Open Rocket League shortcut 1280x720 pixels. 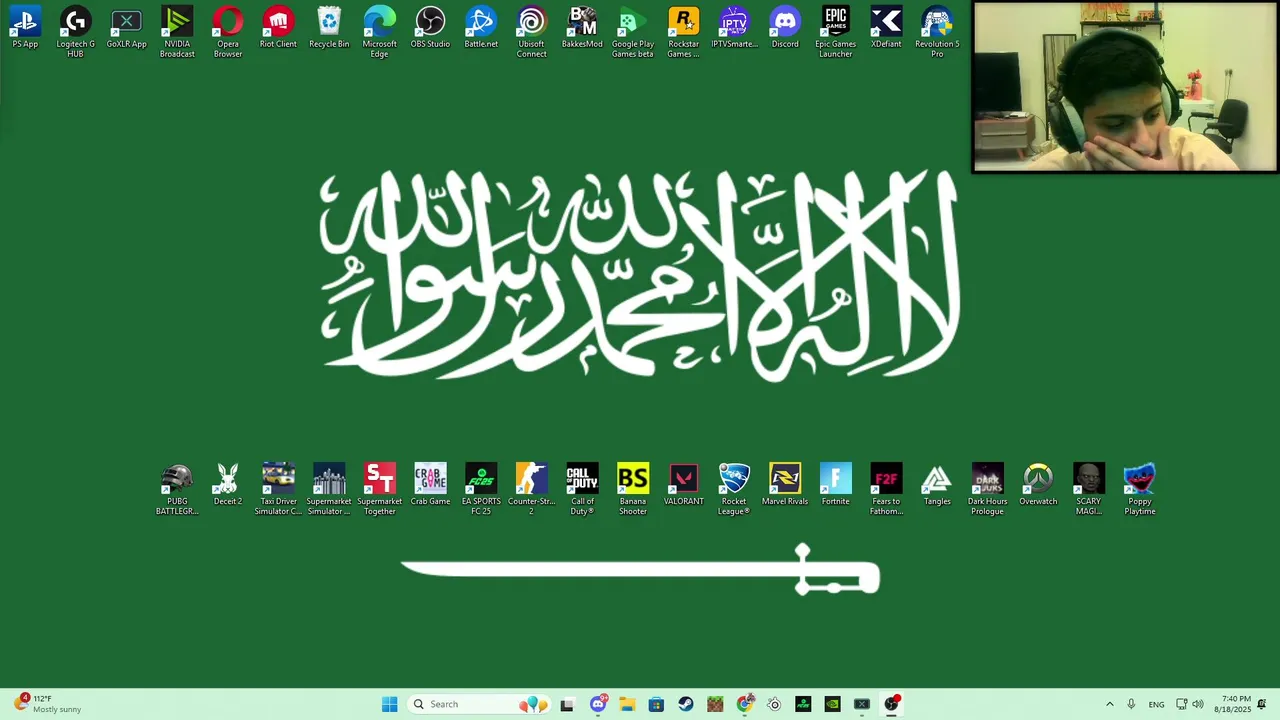pos(734,489)
